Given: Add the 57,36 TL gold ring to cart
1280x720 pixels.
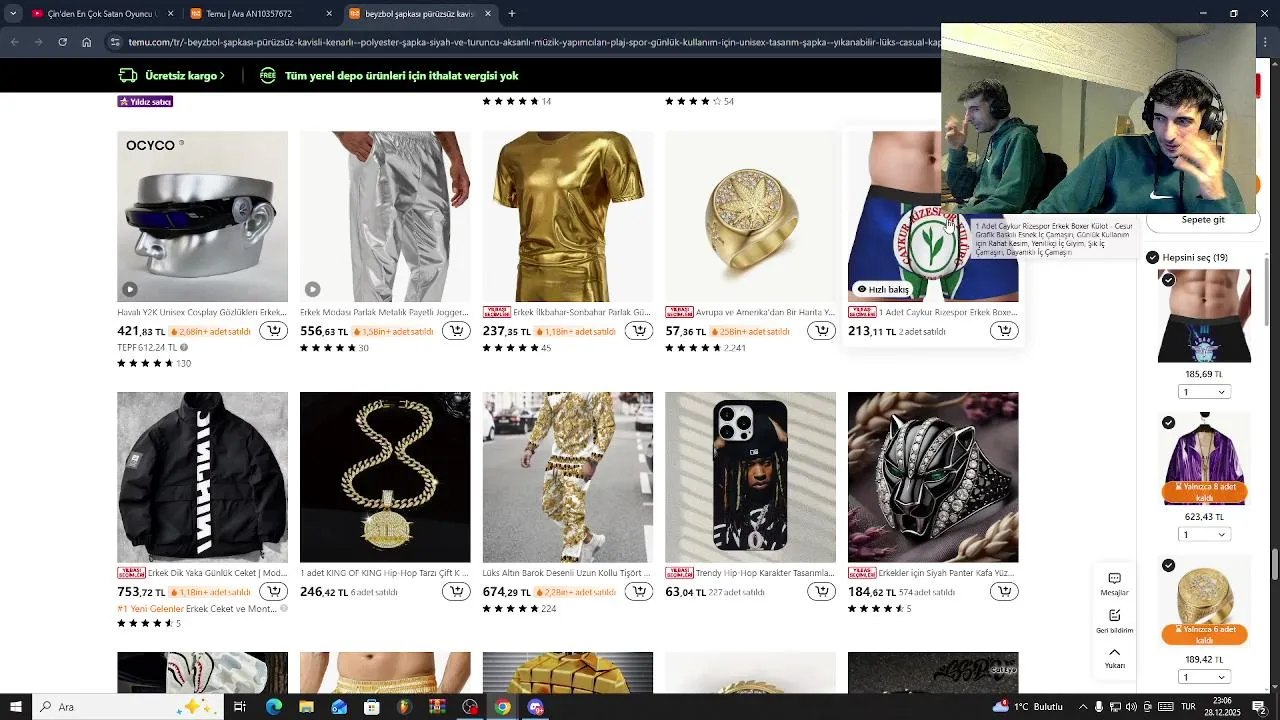Looking at the screenshot, I should (x=821, y=331).
